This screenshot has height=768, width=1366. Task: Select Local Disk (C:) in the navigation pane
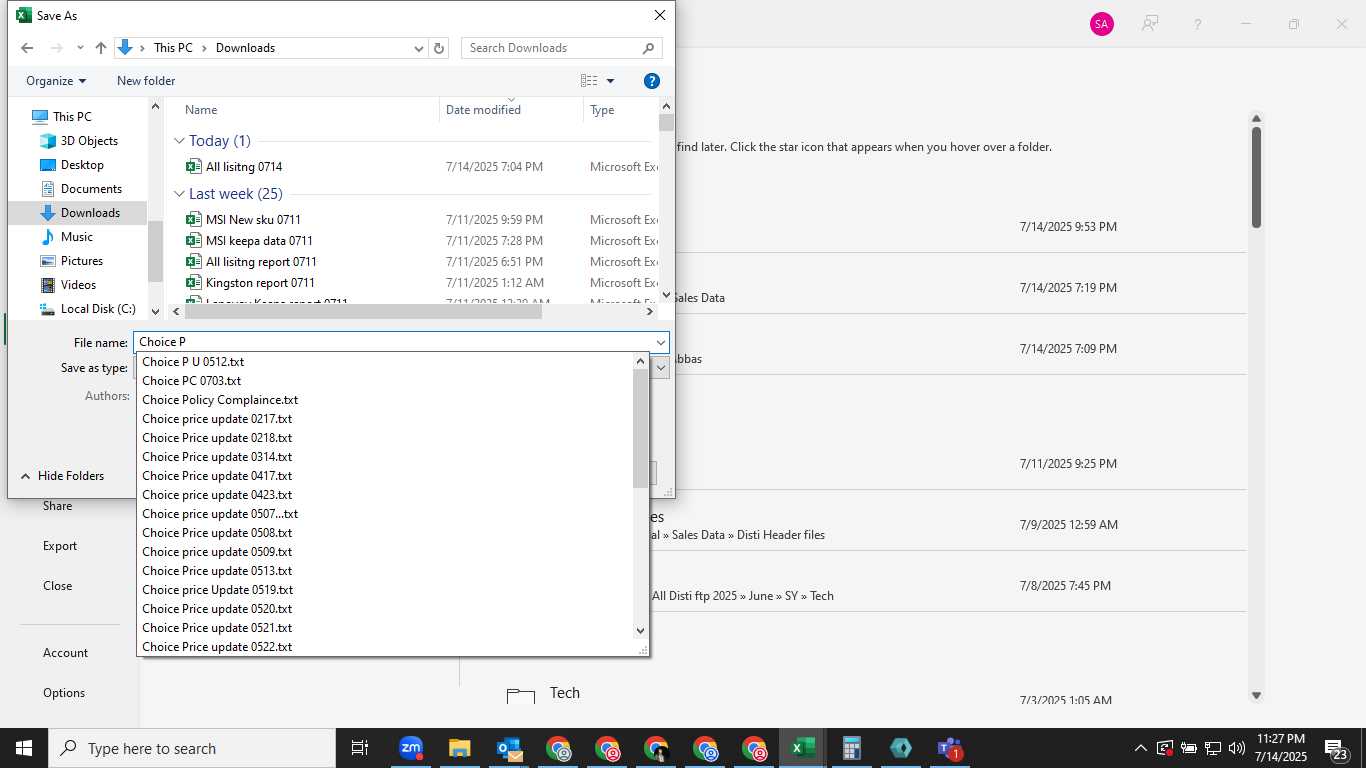pos(97,309)
